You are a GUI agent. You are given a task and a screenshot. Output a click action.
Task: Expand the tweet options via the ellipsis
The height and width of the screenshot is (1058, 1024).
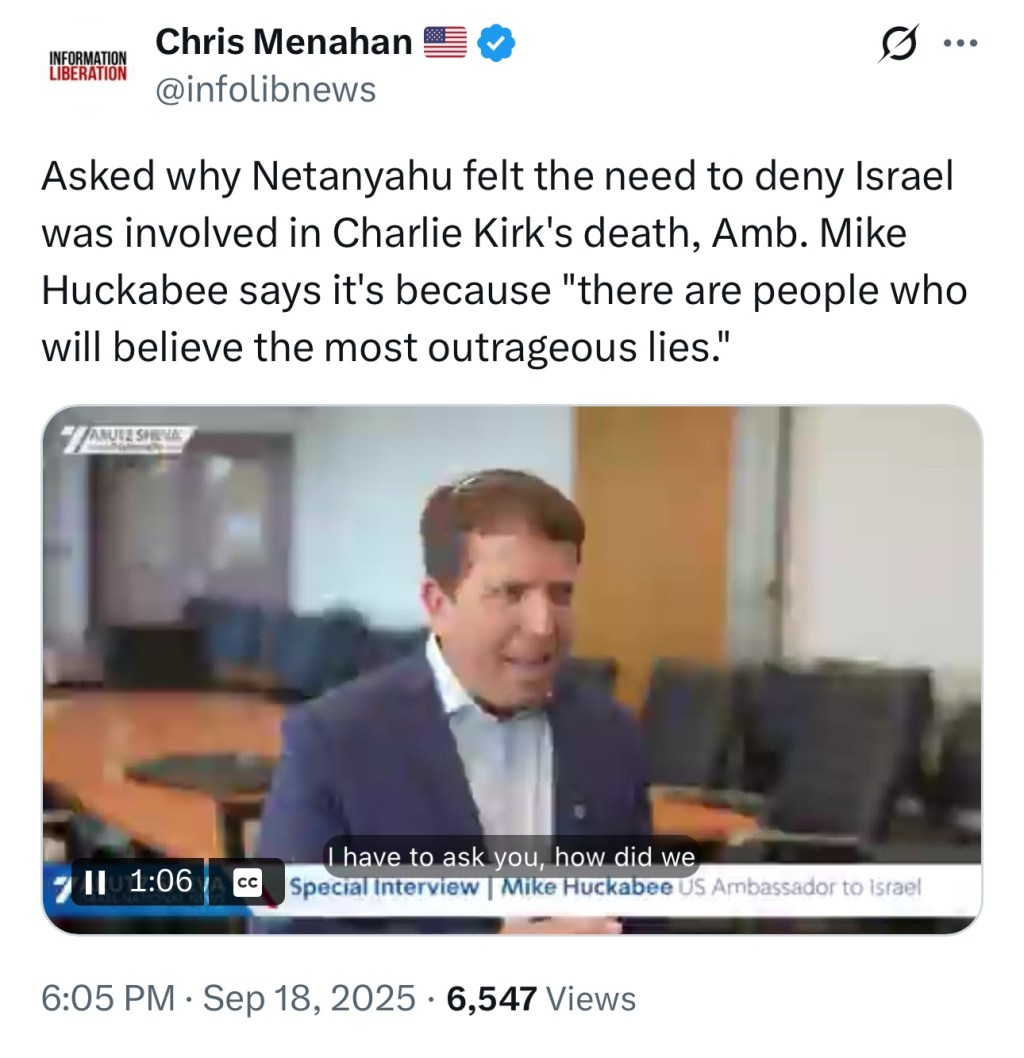tap(962, 42)
